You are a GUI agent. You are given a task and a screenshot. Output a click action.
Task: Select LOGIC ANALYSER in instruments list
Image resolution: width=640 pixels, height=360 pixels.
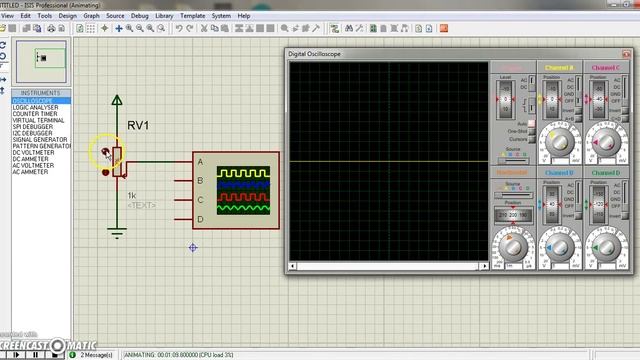pyautogui.click(x=36, y=107)
